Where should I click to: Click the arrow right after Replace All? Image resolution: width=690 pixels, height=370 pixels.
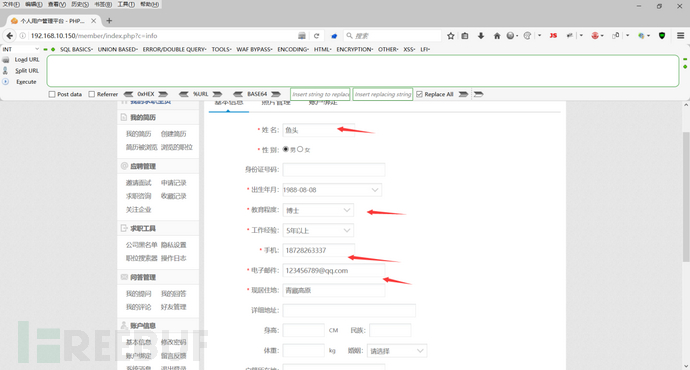pyautogui.click(x=463, y=94)
